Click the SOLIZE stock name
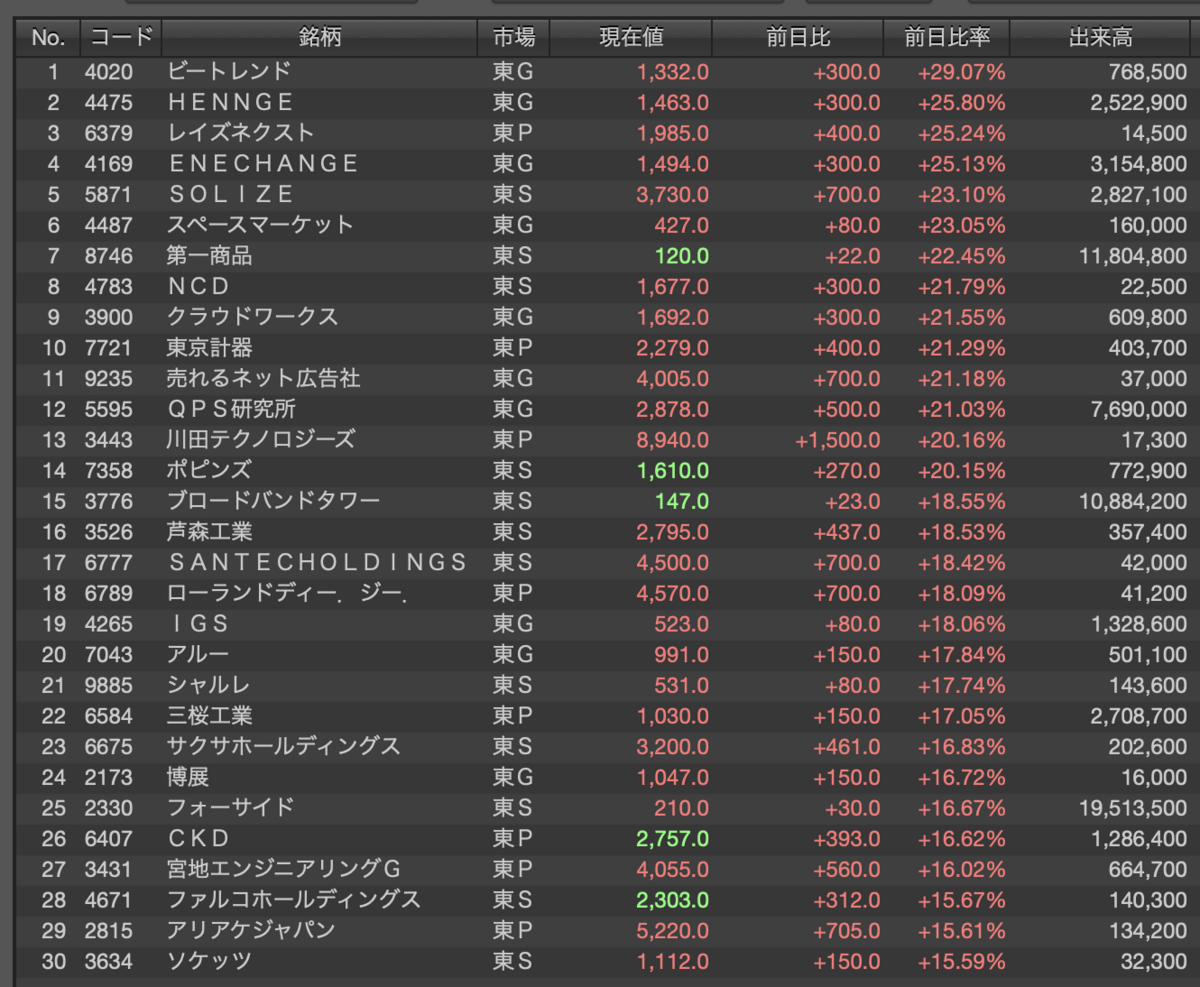1200x987 pixels. pyautogui.click(x=231, y=194)
